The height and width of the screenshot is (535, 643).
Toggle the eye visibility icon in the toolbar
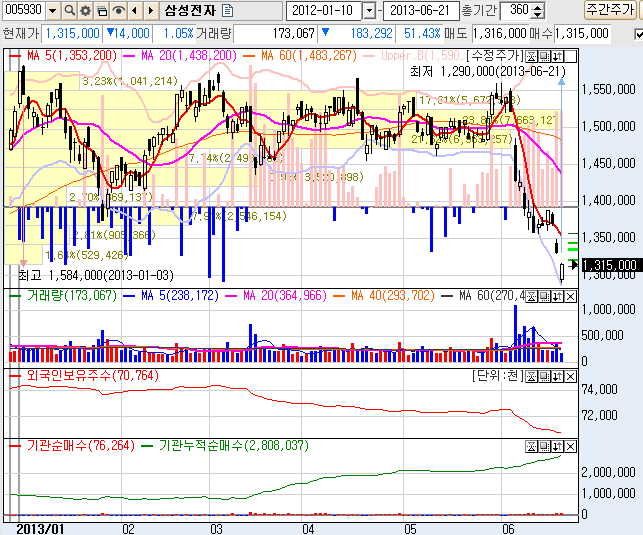point(118,10)
